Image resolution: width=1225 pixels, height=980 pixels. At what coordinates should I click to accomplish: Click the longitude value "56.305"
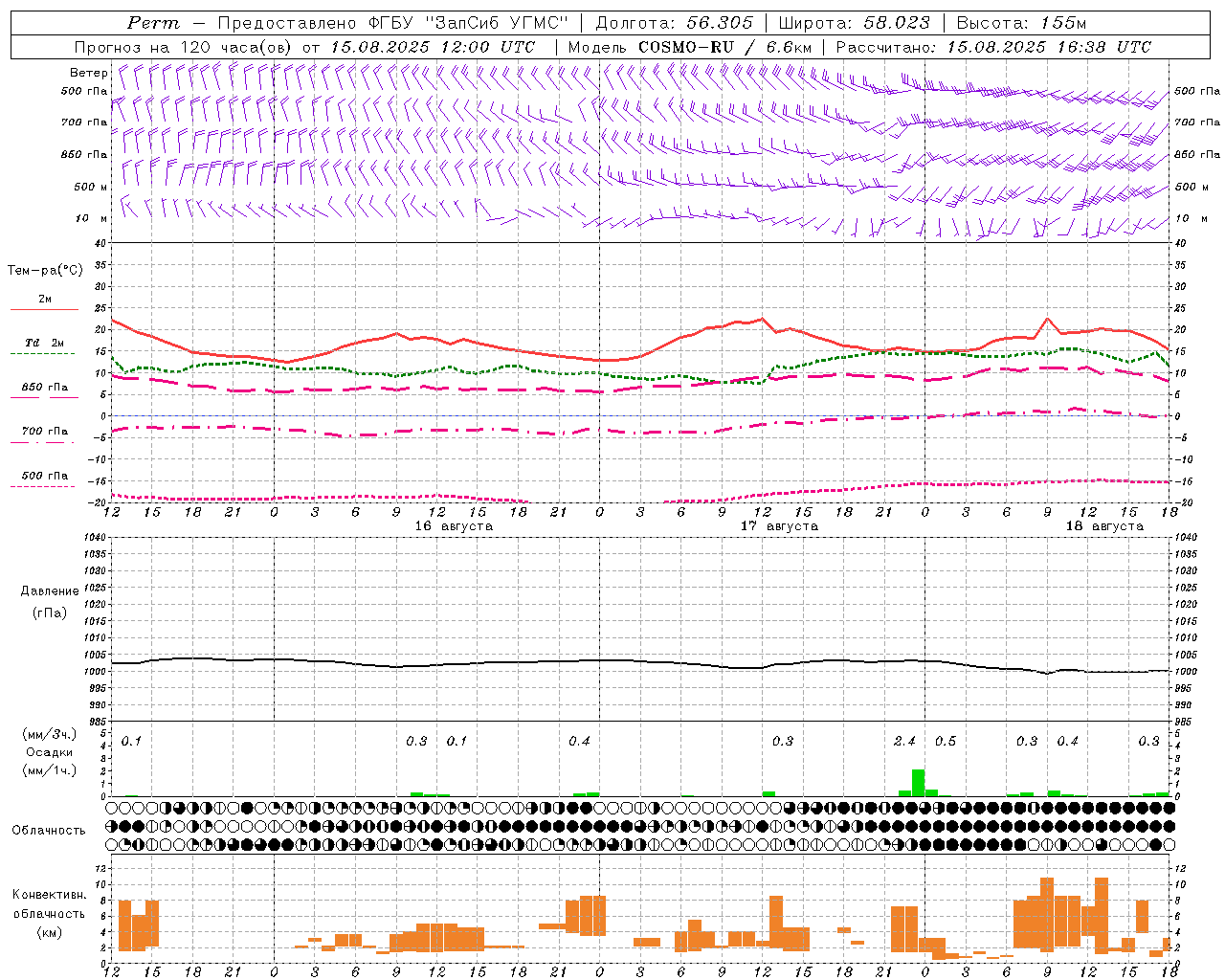[720, 23]
